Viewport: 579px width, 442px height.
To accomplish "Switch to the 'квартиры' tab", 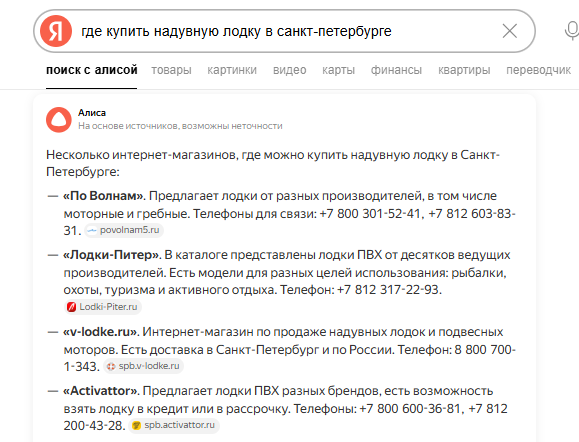I will pyautogui.click(x=464, y=70).
